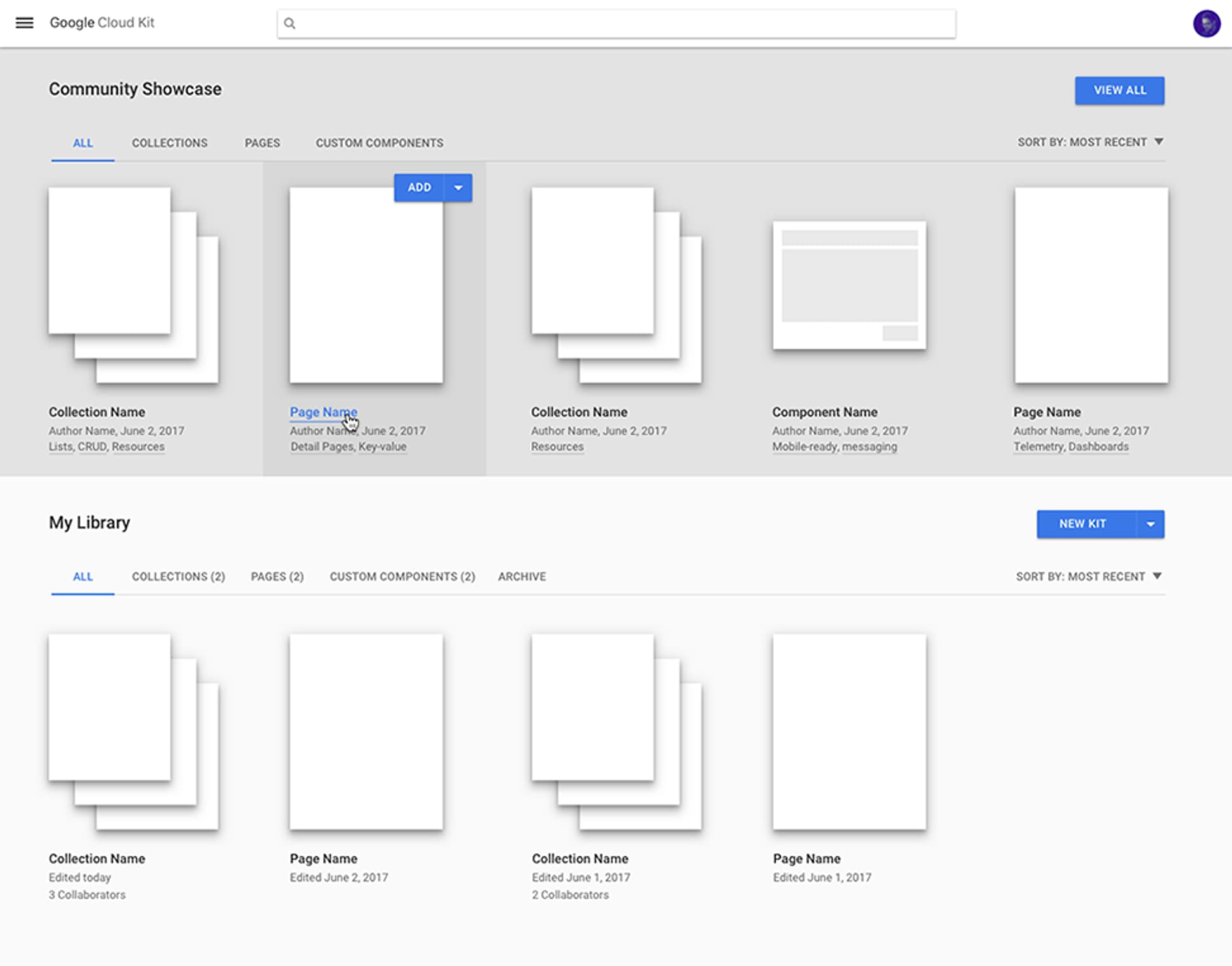Click the New Kit button
Screen dimensions: 1232x966
(1086, 524)
